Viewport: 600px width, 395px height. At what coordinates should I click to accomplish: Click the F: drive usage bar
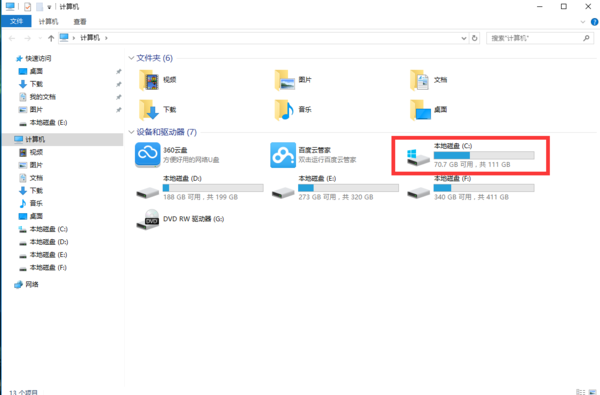point(484,188)
